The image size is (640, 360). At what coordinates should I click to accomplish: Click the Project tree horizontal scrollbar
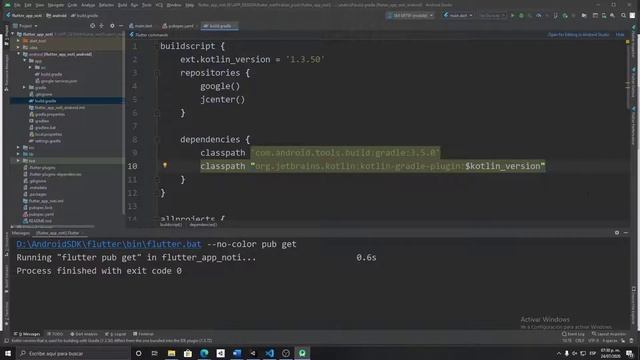pyautogui.click(x=53, y=227)
